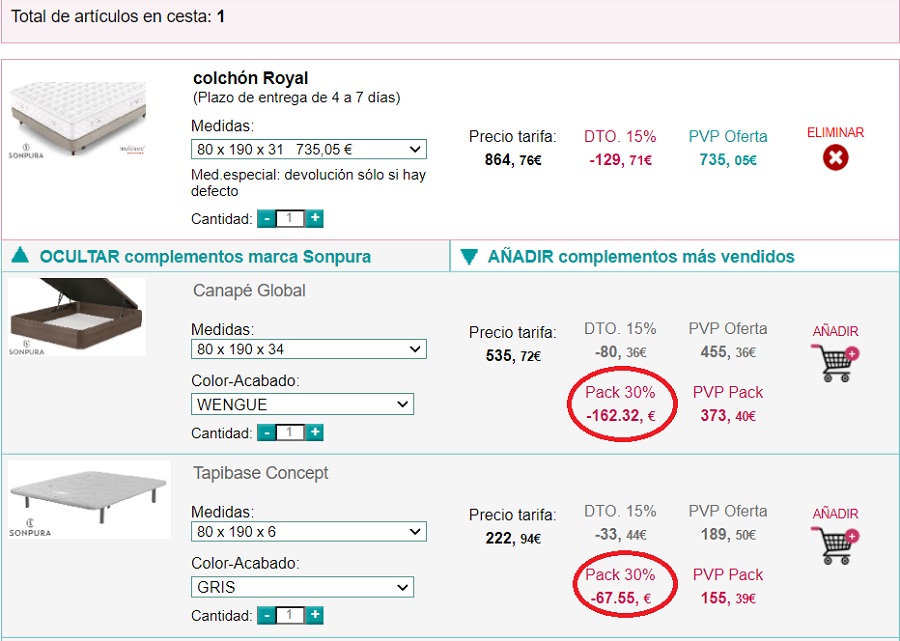Increase Tapibase Concept quantity with plus

tap(314, 615)
